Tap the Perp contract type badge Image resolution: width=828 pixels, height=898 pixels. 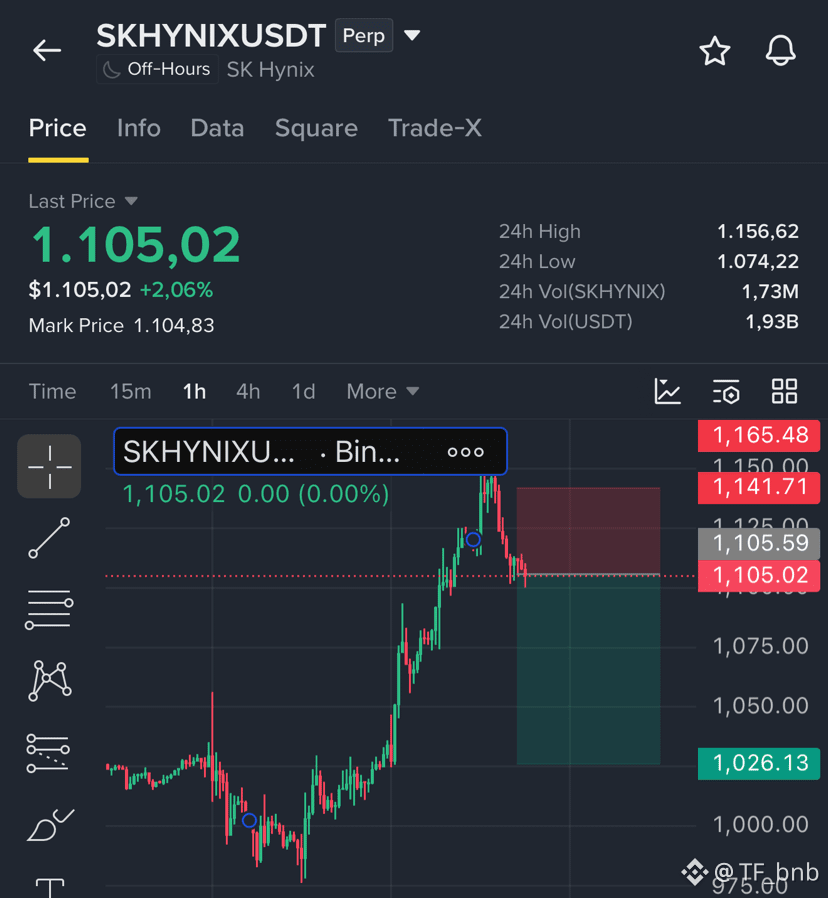click(364, 36)
